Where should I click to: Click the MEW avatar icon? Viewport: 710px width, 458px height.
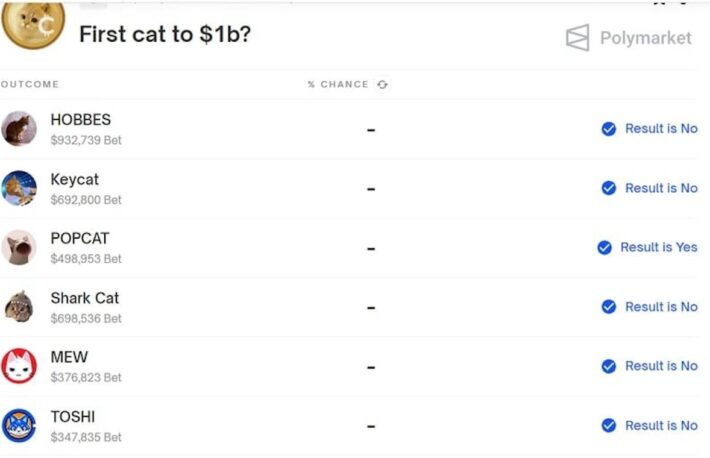[19, 366]
